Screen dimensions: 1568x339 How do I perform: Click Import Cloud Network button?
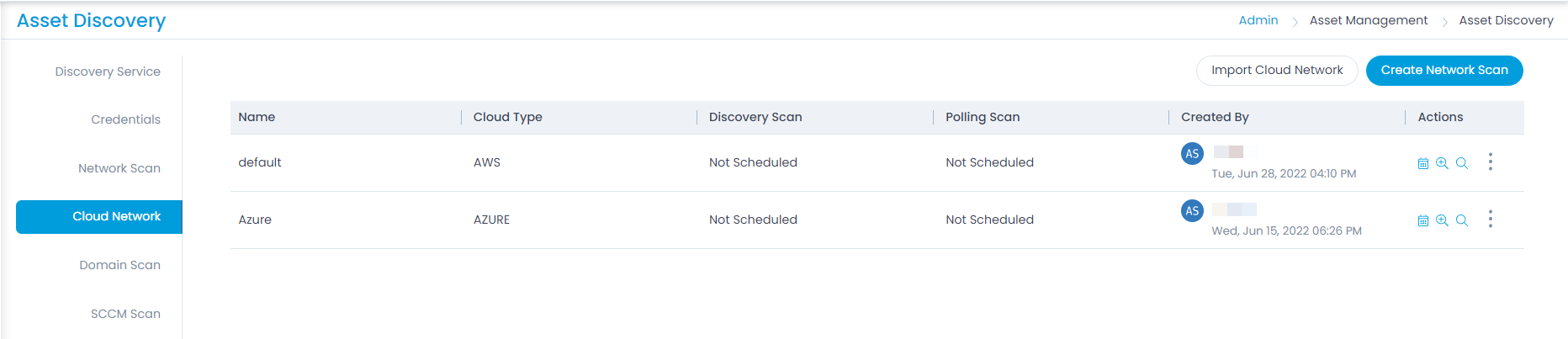pyautogui.click(x=1277, y=71)
